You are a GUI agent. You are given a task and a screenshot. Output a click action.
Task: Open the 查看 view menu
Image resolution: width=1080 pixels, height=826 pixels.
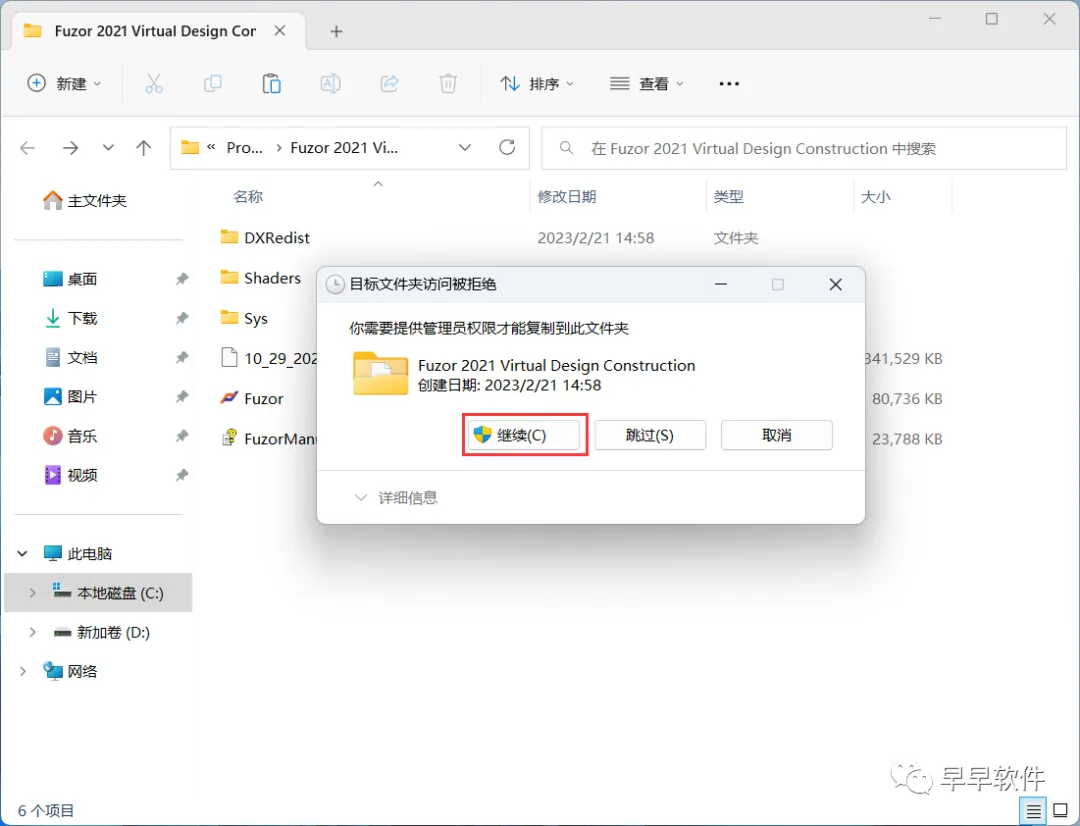coord(647,84)
